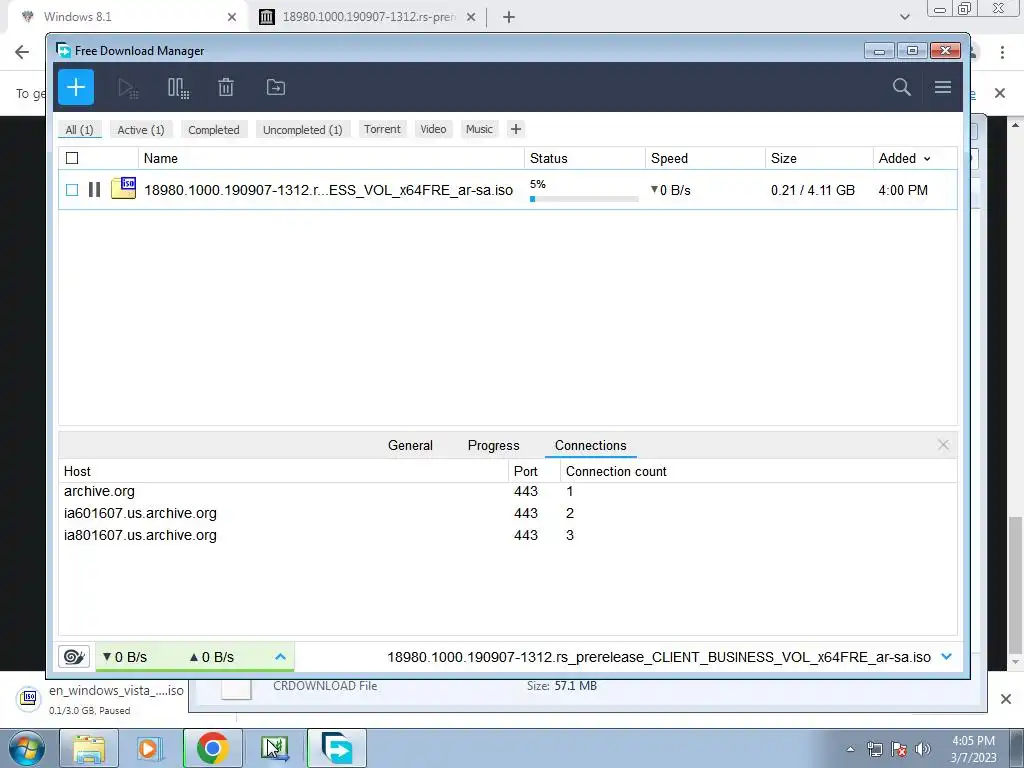Close the Windows 8.1 Chrome tab

point(232,17)
